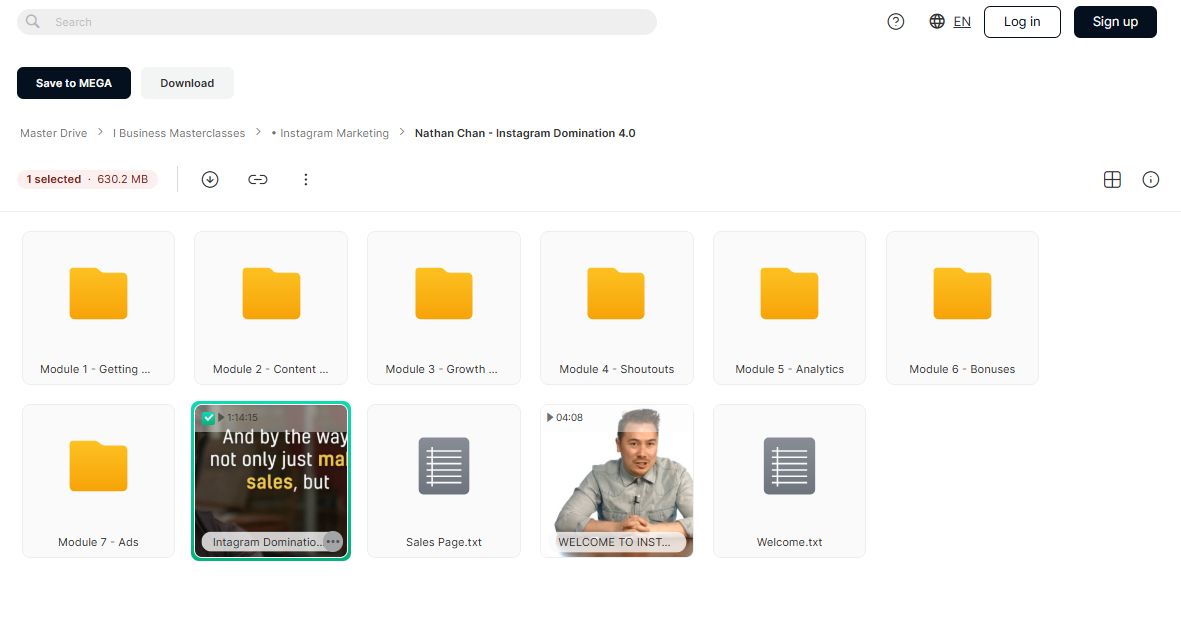
Task: Click the 1 selected 630.2 MB badge
Action: click(x=87, y=179)
